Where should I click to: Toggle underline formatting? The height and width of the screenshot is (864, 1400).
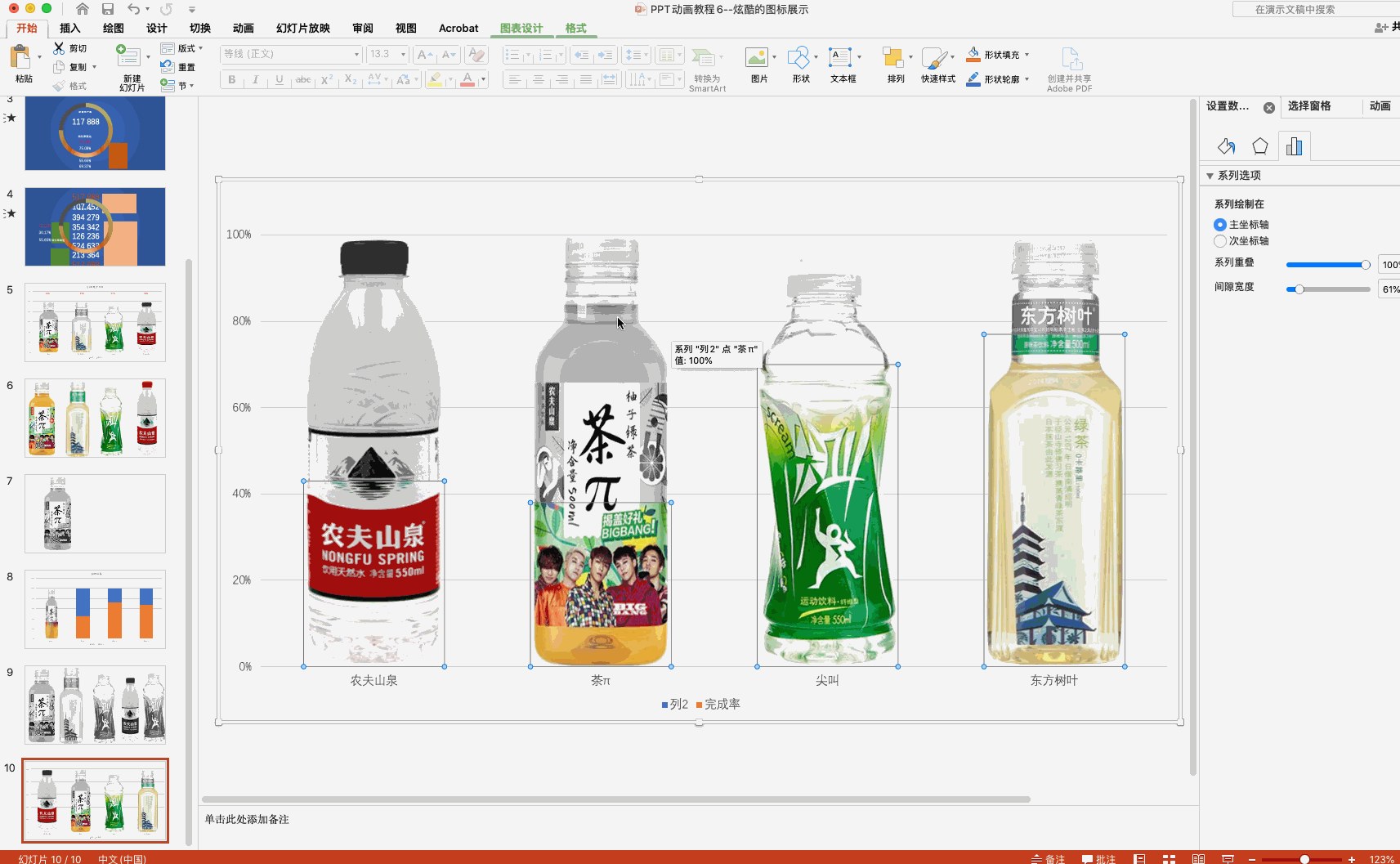pos(280,79)
